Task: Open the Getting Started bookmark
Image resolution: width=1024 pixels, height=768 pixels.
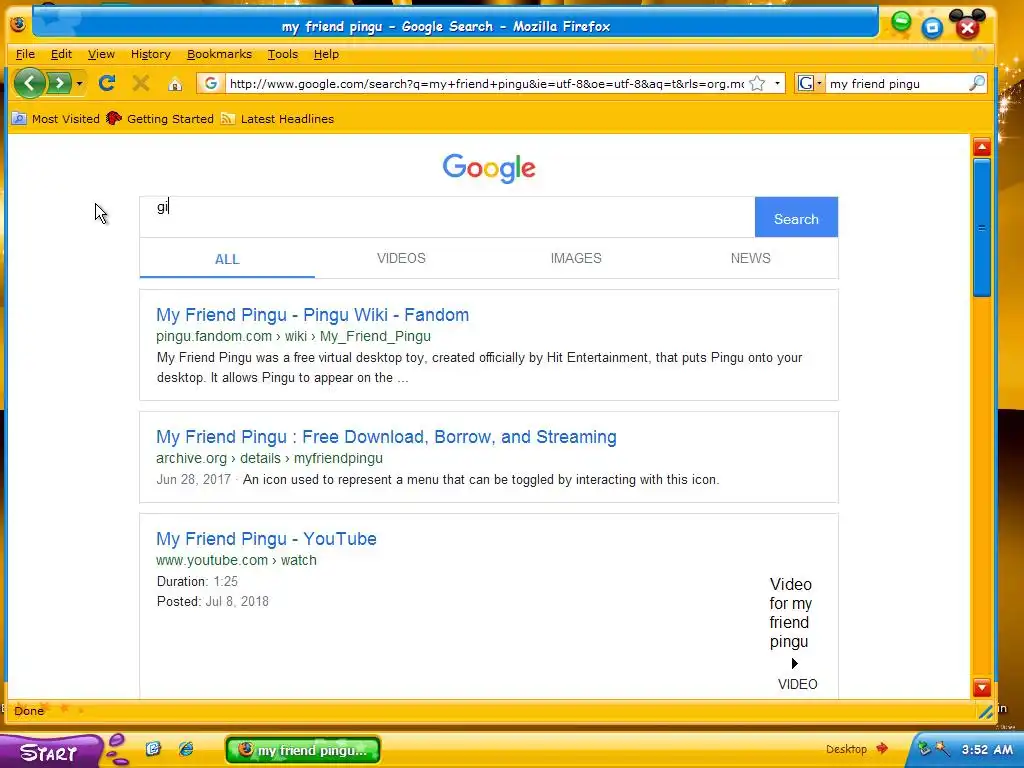Action: pyautogui.click(x=160, y=119)
